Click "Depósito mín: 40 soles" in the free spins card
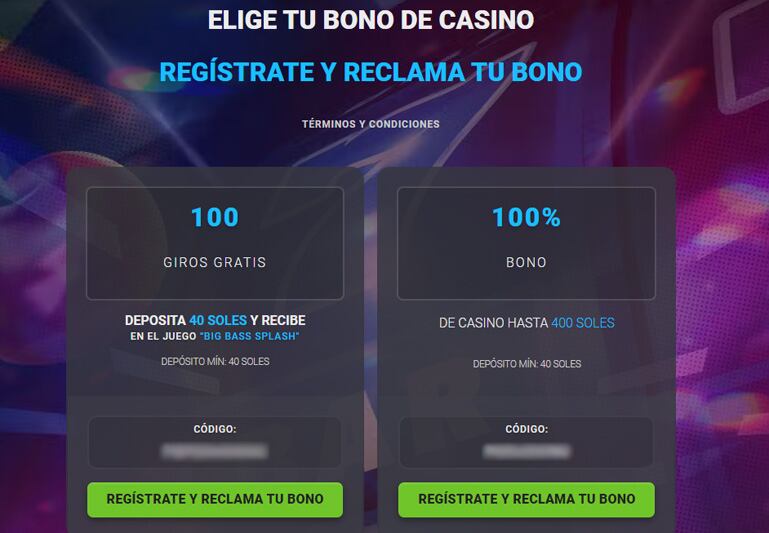This screenshot has height=533, width=769. pyautogui.click(x=215, y=362)
